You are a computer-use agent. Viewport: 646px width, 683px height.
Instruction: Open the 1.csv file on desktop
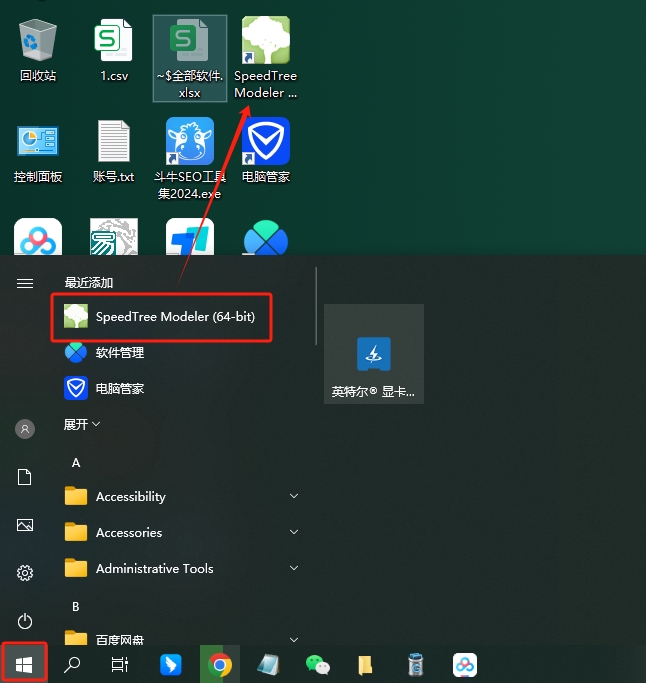(x=114, y=50)
